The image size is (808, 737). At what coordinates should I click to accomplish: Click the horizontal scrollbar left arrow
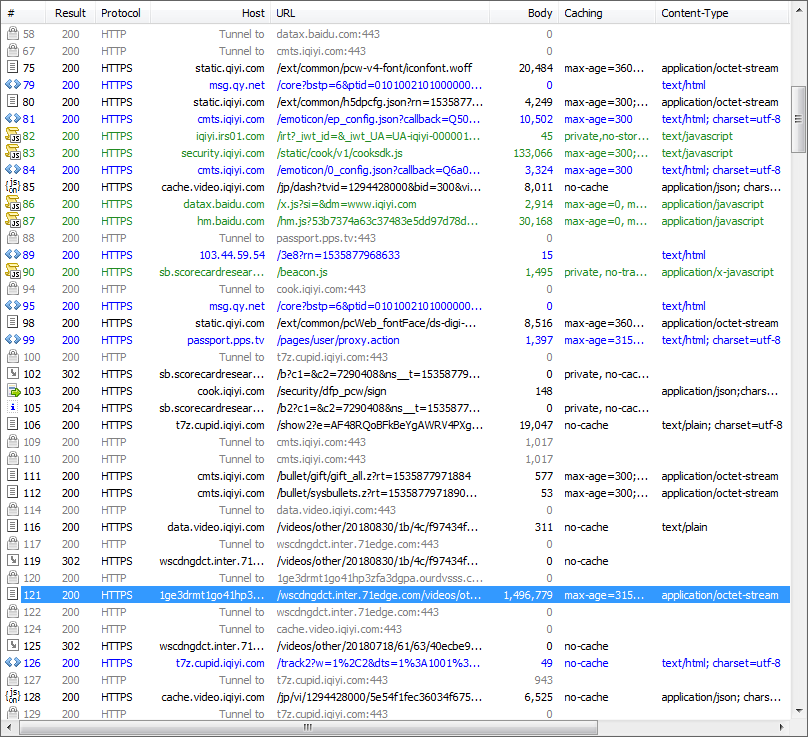point(9,728)
